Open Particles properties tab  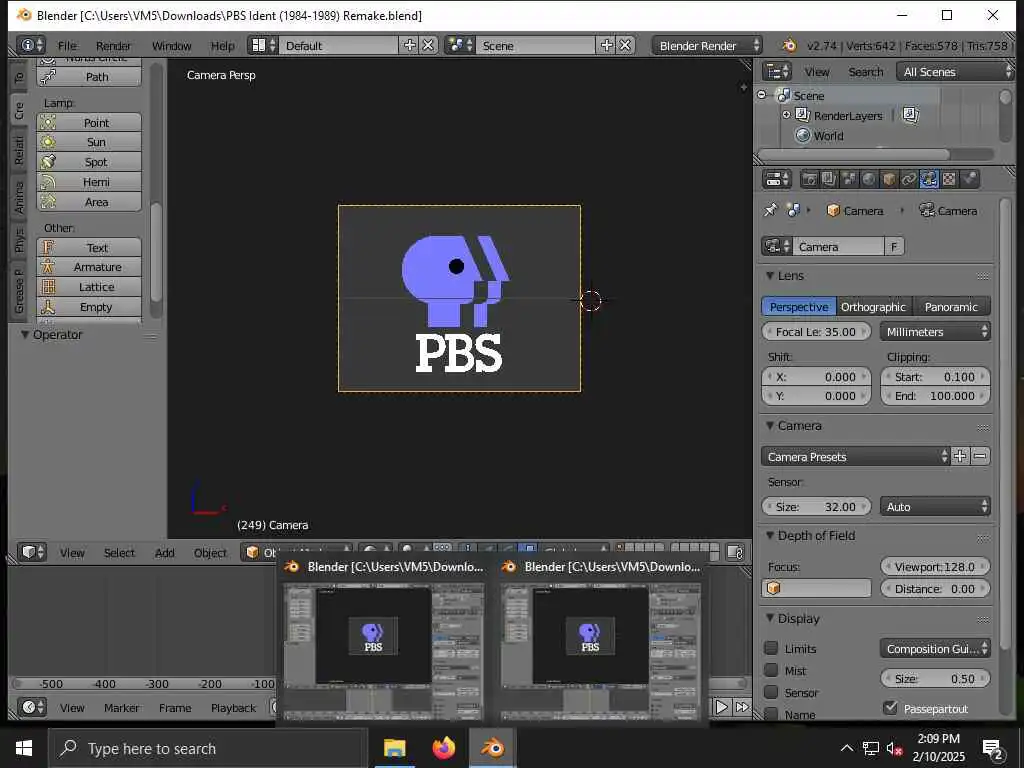pyautogui.click(x=970, y=179)
